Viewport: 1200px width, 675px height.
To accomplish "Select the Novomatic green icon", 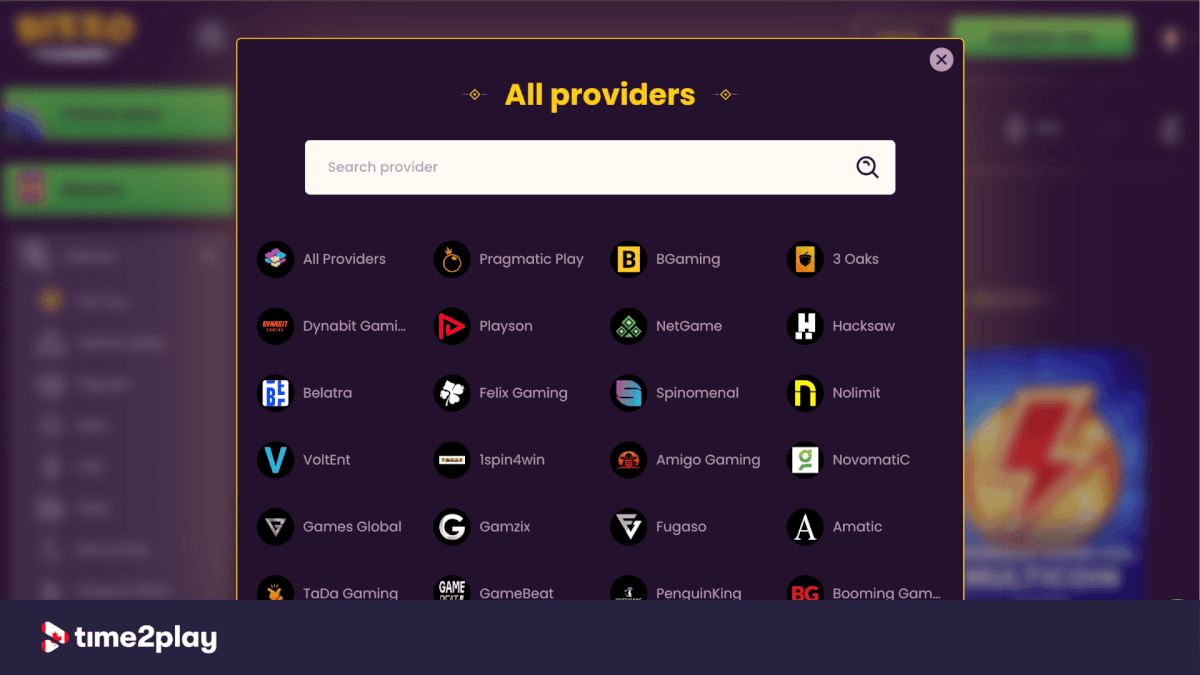I will tap(805, 460).
